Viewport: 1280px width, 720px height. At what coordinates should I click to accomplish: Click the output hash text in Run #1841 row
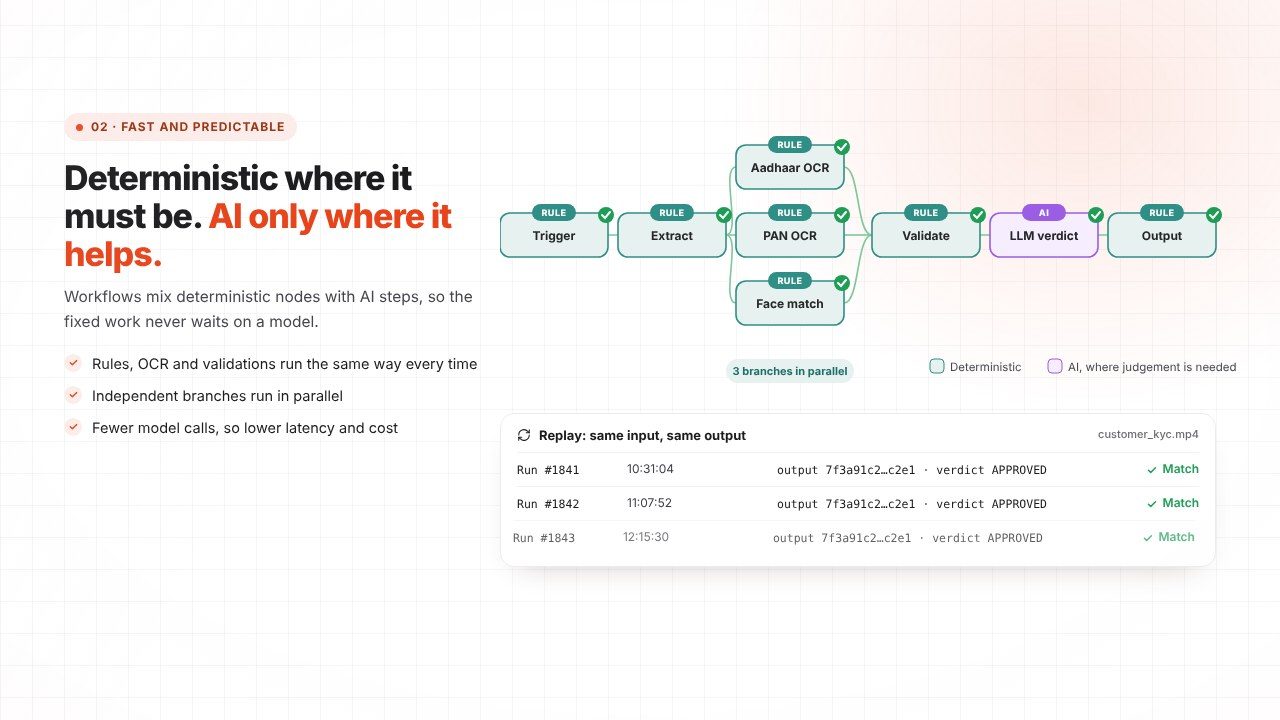pos(912,470)
